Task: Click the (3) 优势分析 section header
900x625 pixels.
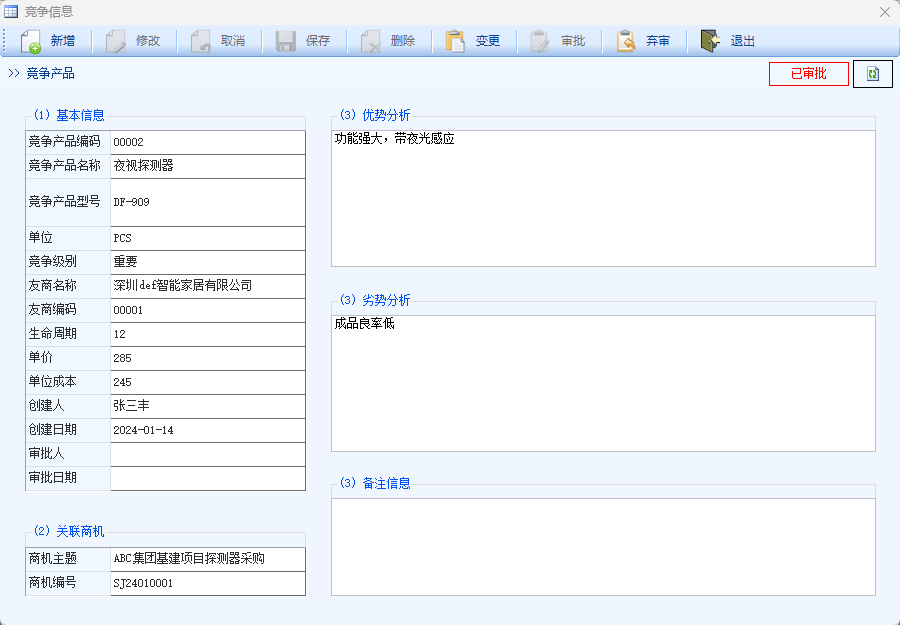Action: pyautogui.click(x=375, y=115)
